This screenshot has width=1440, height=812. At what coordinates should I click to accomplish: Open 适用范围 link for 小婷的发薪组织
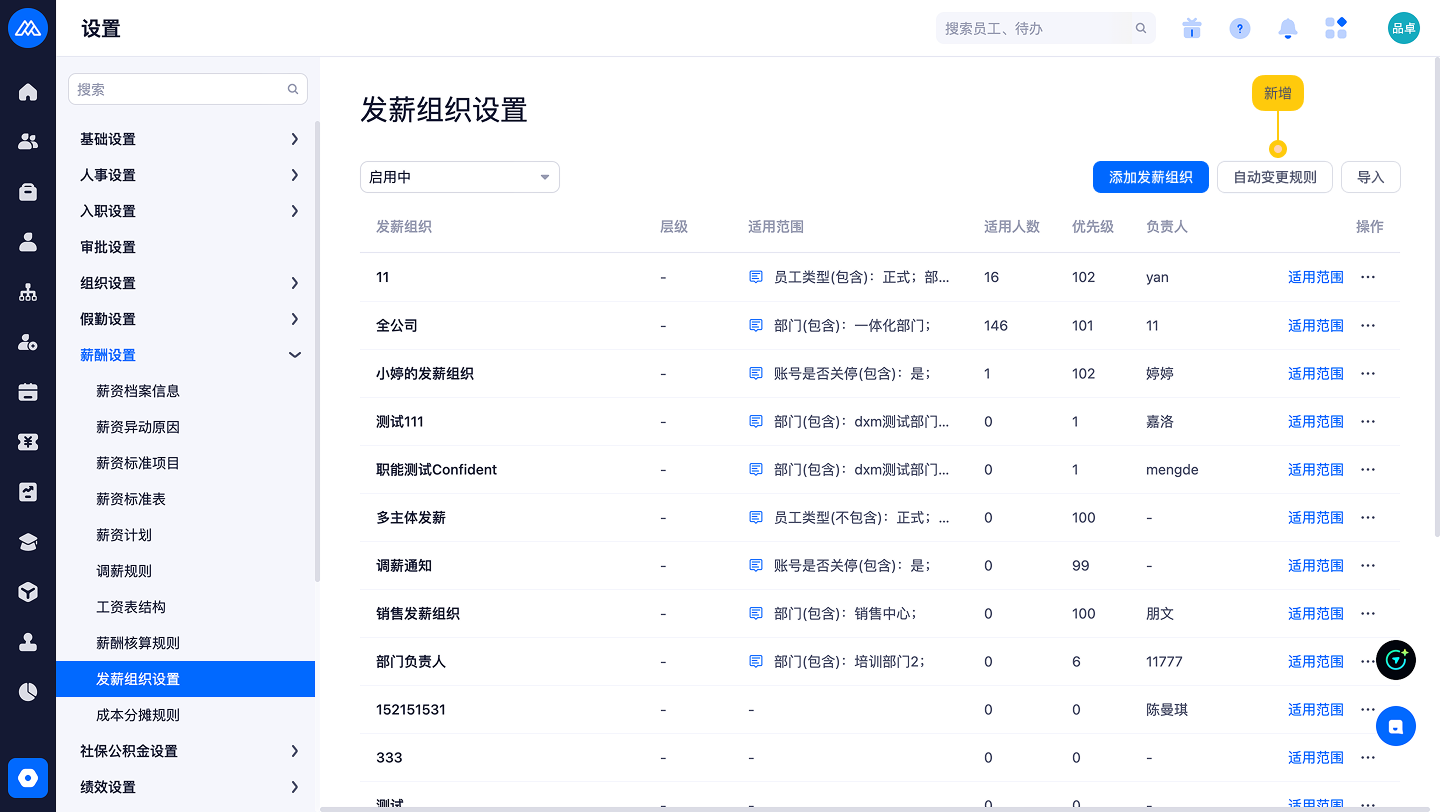point(1315,374)
